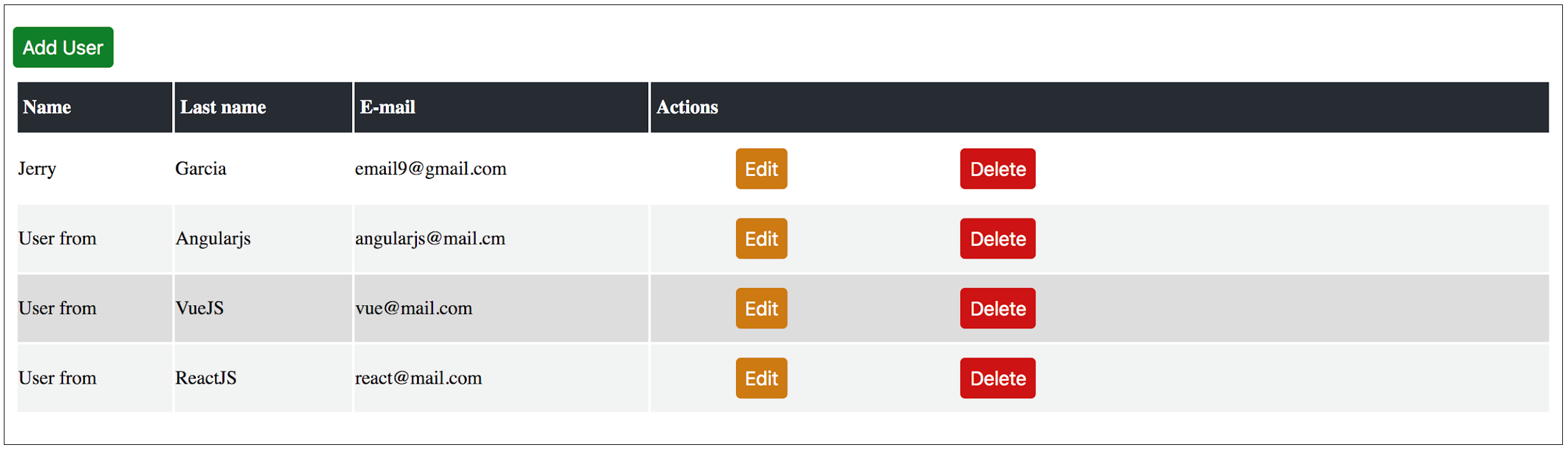Image resolution: width=1568 pixels, height=450 pixels.
Task: Click the Actions column header
Action: pos(687,107)
